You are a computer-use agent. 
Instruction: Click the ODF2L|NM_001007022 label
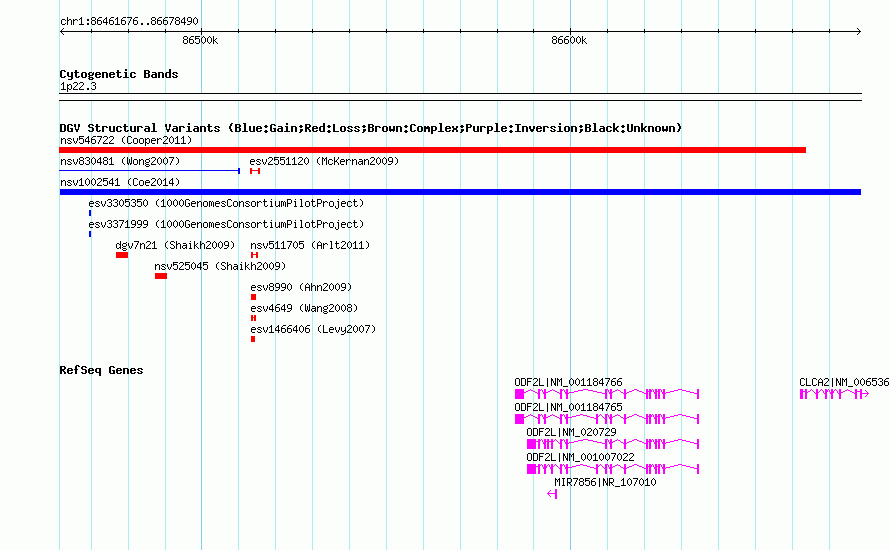tap(580, 457)
